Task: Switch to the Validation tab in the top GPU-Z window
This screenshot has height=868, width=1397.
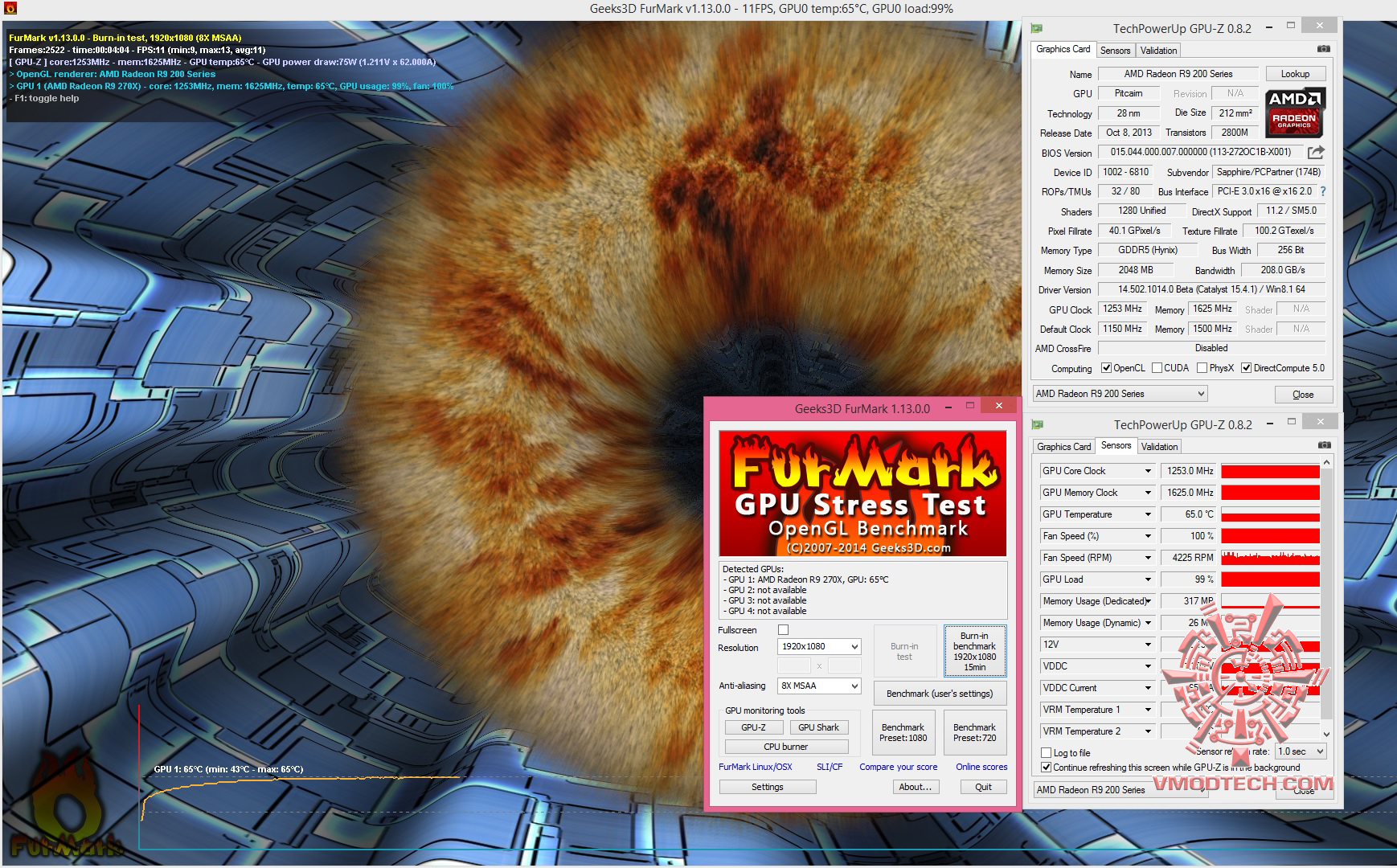Action: click(x=1158, y=51)
